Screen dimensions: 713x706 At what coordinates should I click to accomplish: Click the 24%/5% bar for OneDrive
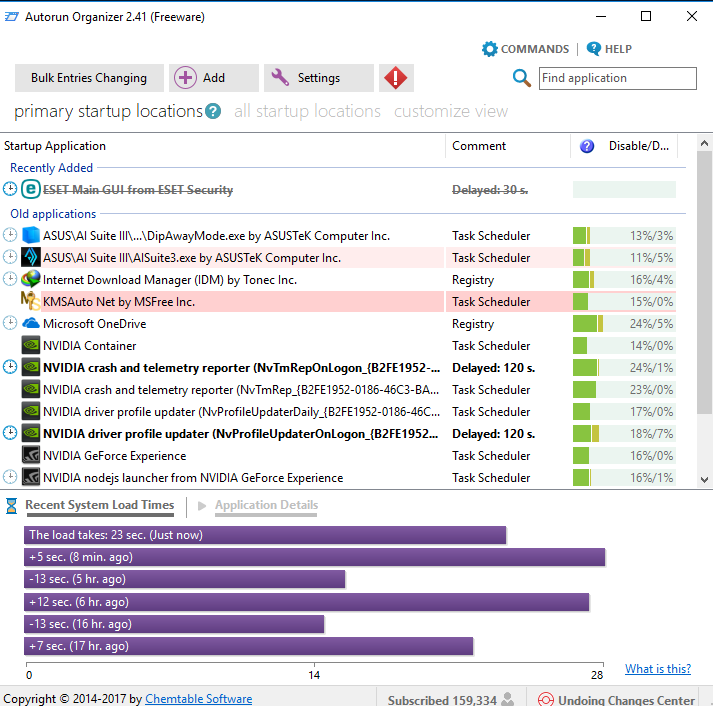[x=624, y=324]
